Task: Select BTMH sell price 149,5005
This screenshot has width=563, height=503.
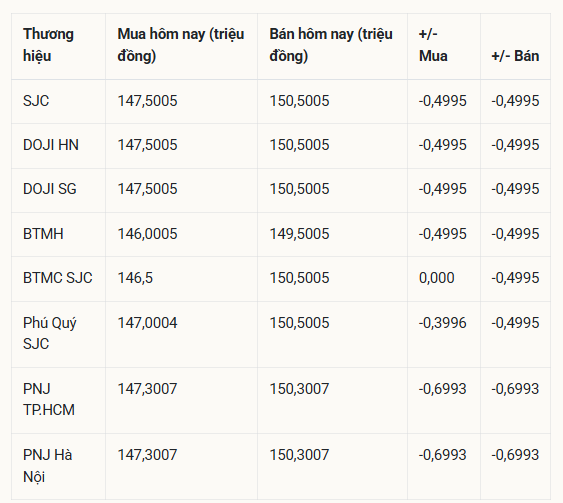Action: pyautogui.click(x=299, y=234)
